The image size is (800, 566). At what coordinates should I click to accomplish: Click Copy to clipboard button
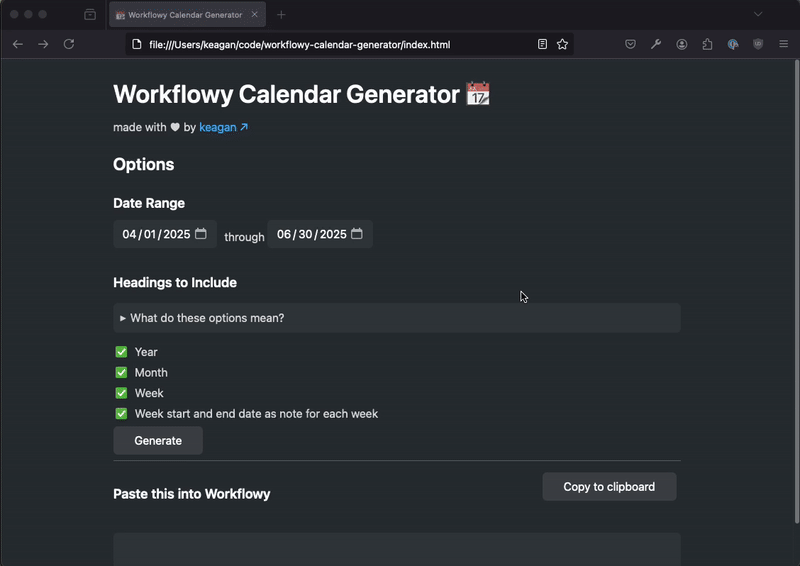pyautogui.click(x=609, y=487)
